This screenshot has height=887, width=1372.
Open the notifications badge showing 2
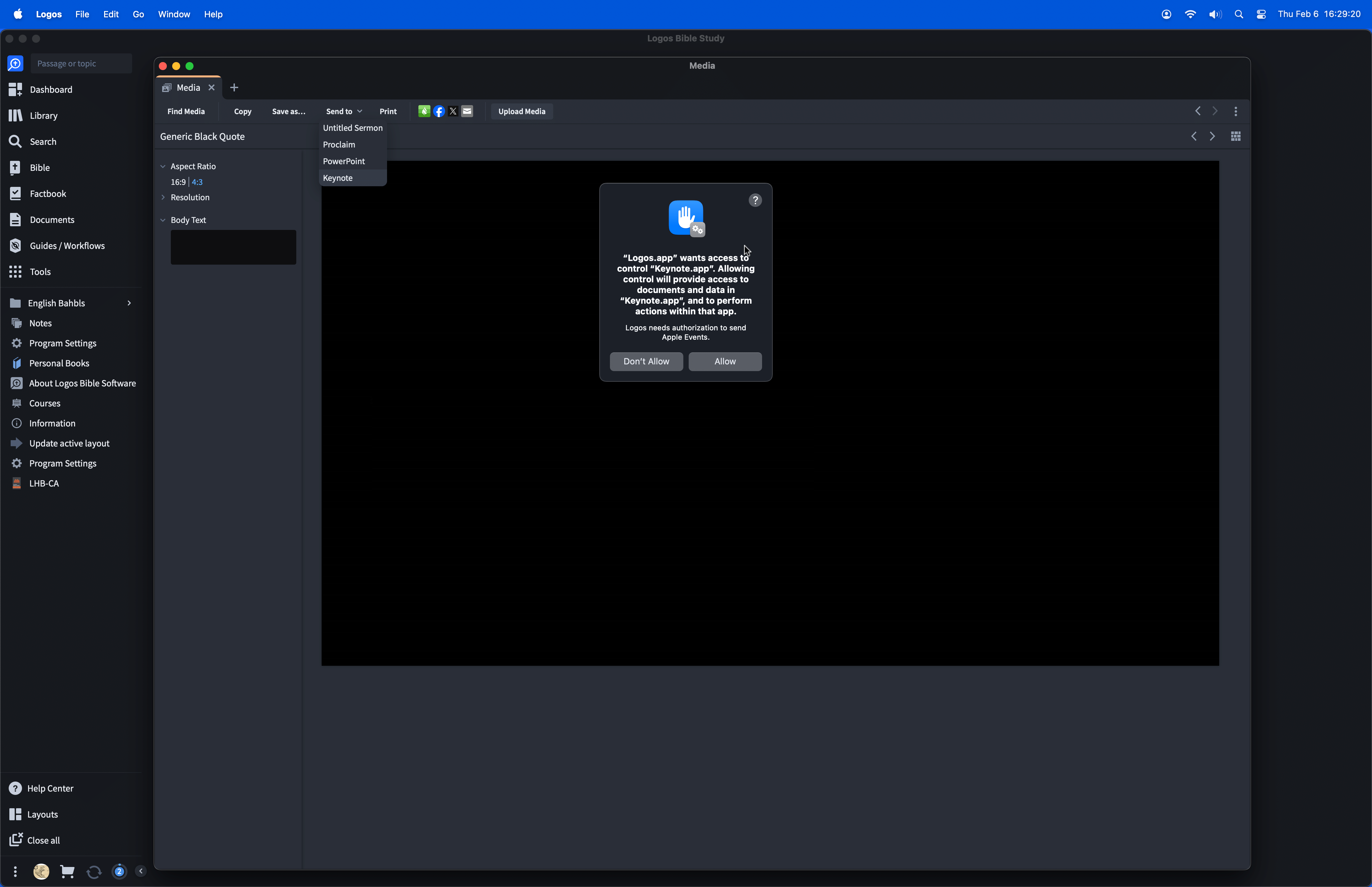pyautogui.click(x=119, y=871)
